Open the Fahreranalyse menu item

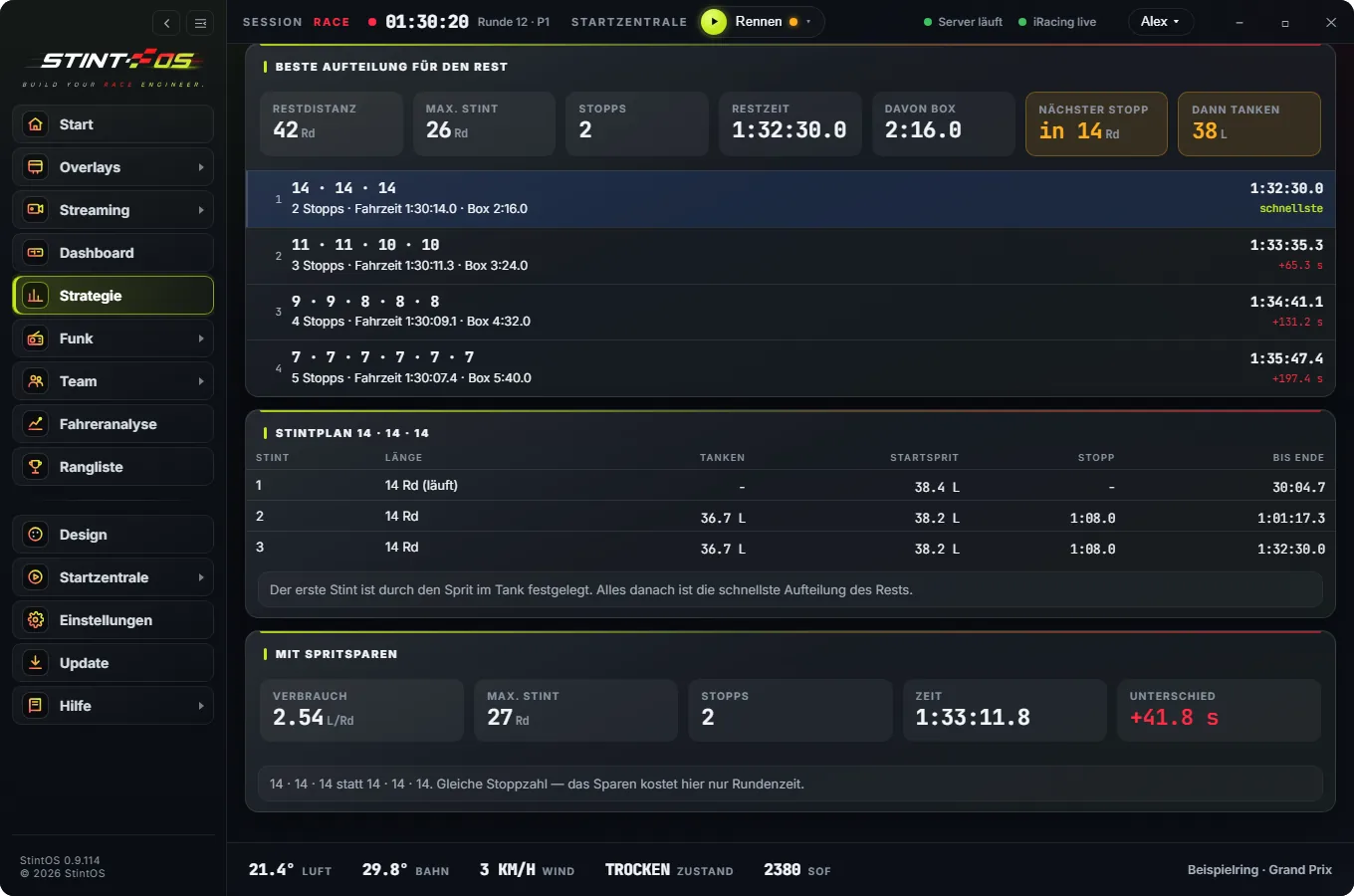(x=113, y=424)
